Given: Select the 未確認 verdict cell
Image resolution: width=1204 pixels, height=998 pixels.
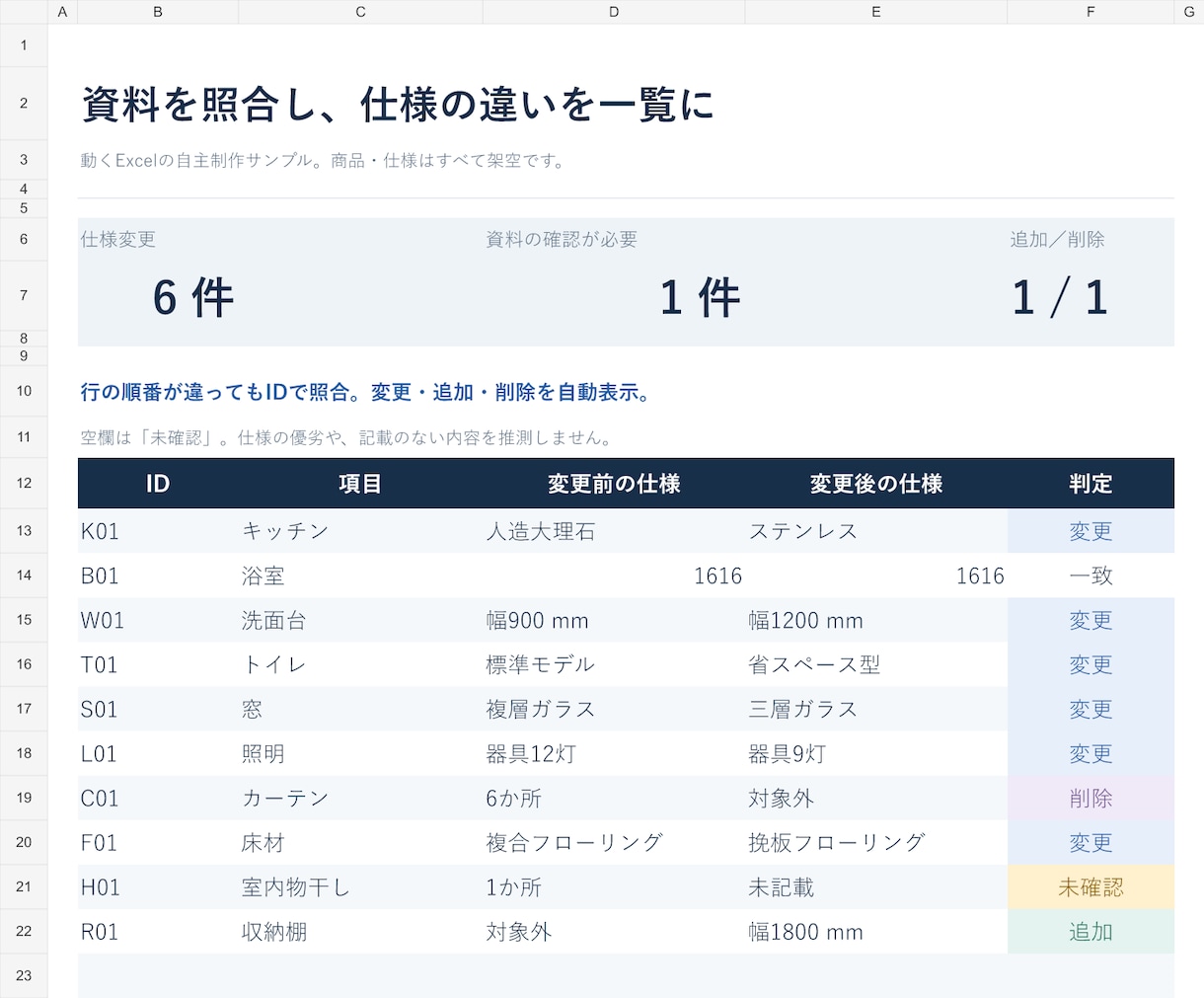Looking at the screenshot, I should click(x=1091, y=886).
